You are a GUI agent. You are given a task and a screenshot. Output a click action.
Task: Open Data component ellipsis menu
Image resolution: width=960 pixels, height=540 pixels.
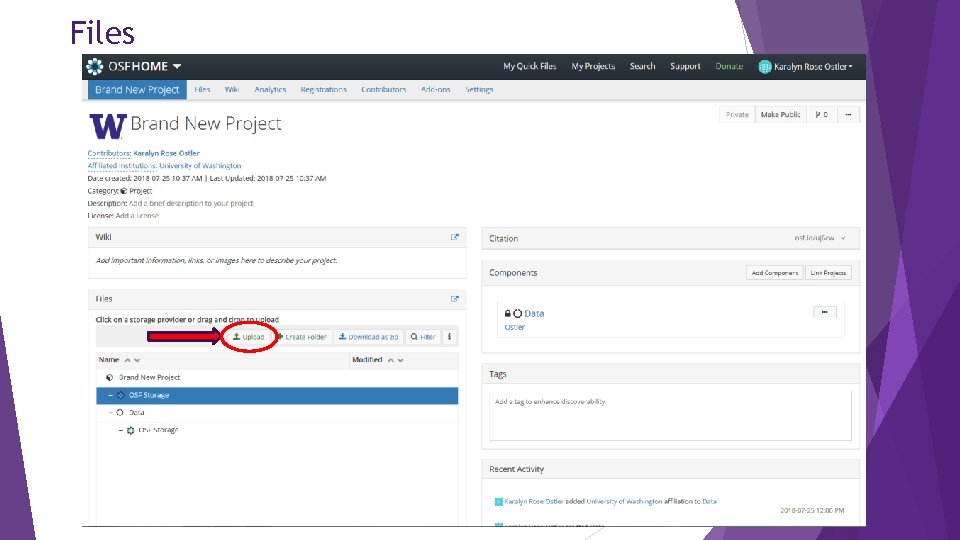point(825,312)
